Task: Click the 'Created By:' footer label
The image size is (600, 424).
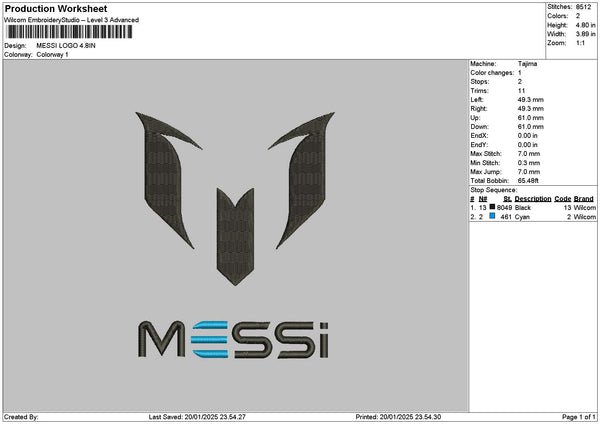Action: (21, 417)
